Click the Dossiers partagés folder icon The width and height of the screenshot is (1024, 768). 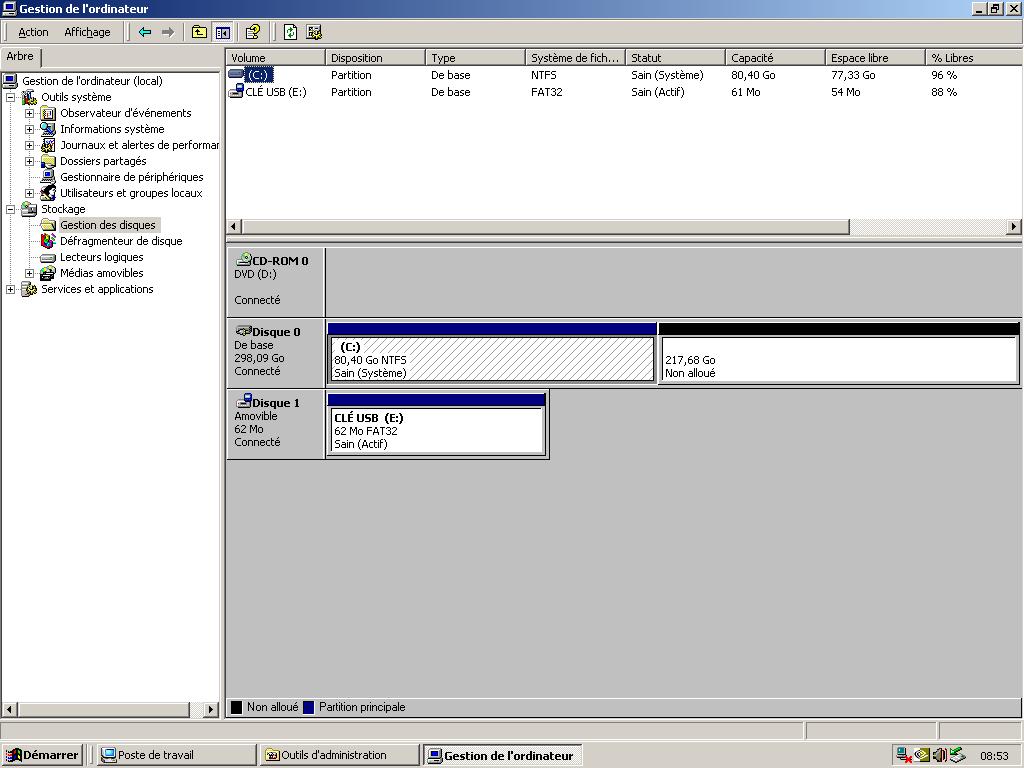coord(48,161)
